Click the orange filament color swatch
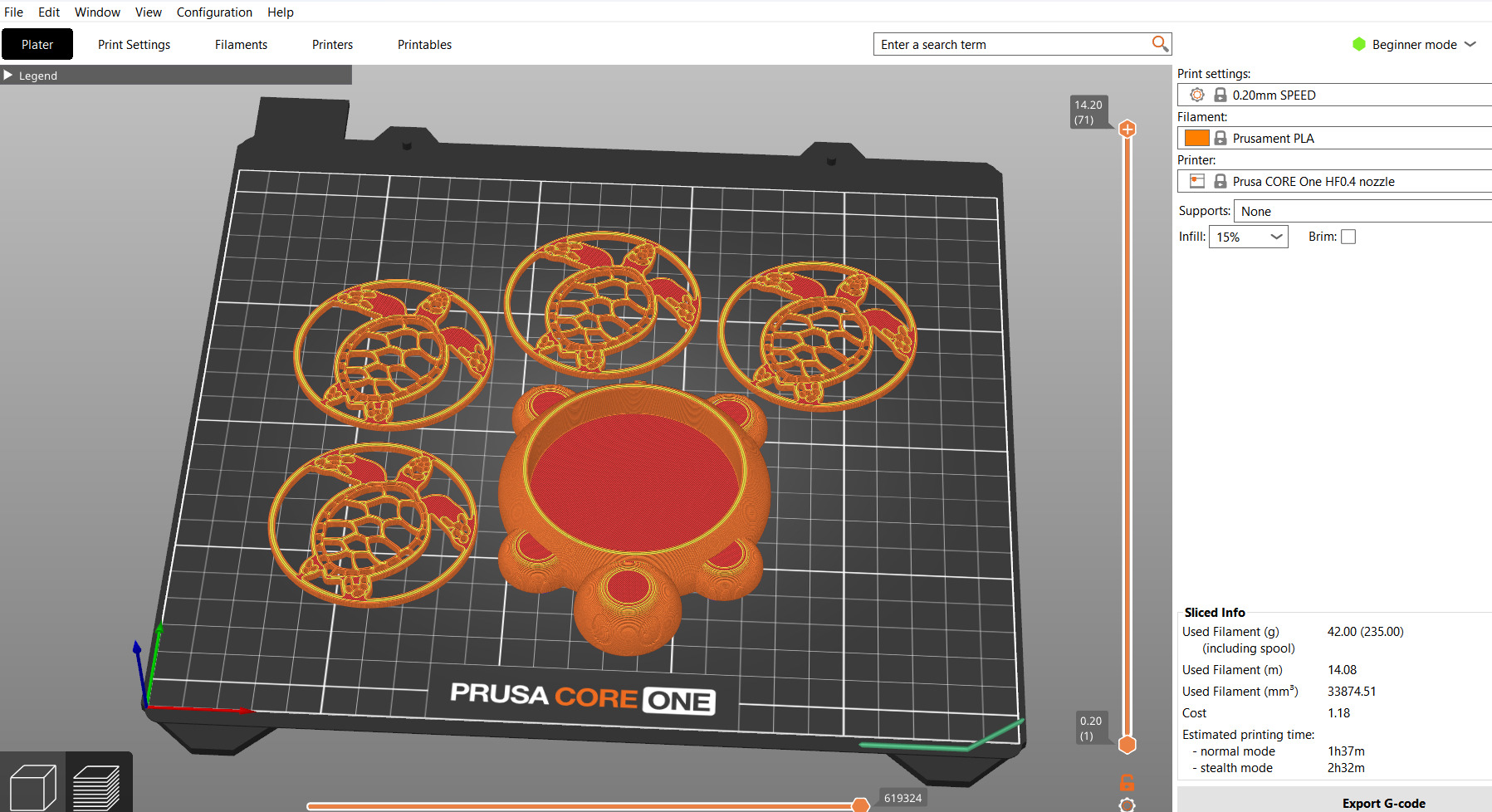Viewport: 1492px width, 812px height. pos(1196,138)
